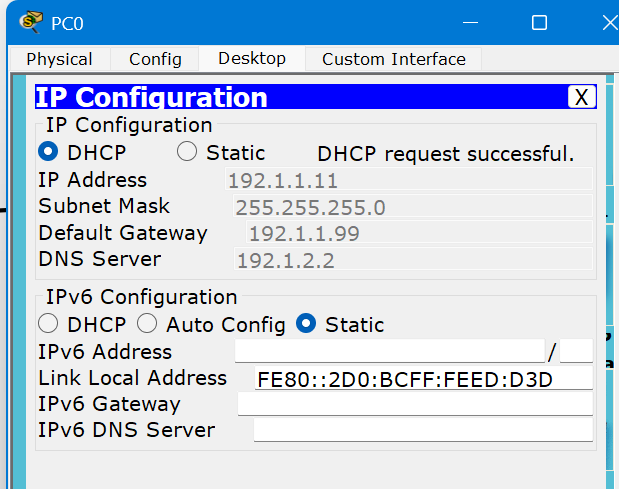Maximize the PC0 window
The height and width of the screenshot is (489, 619).
539,22
